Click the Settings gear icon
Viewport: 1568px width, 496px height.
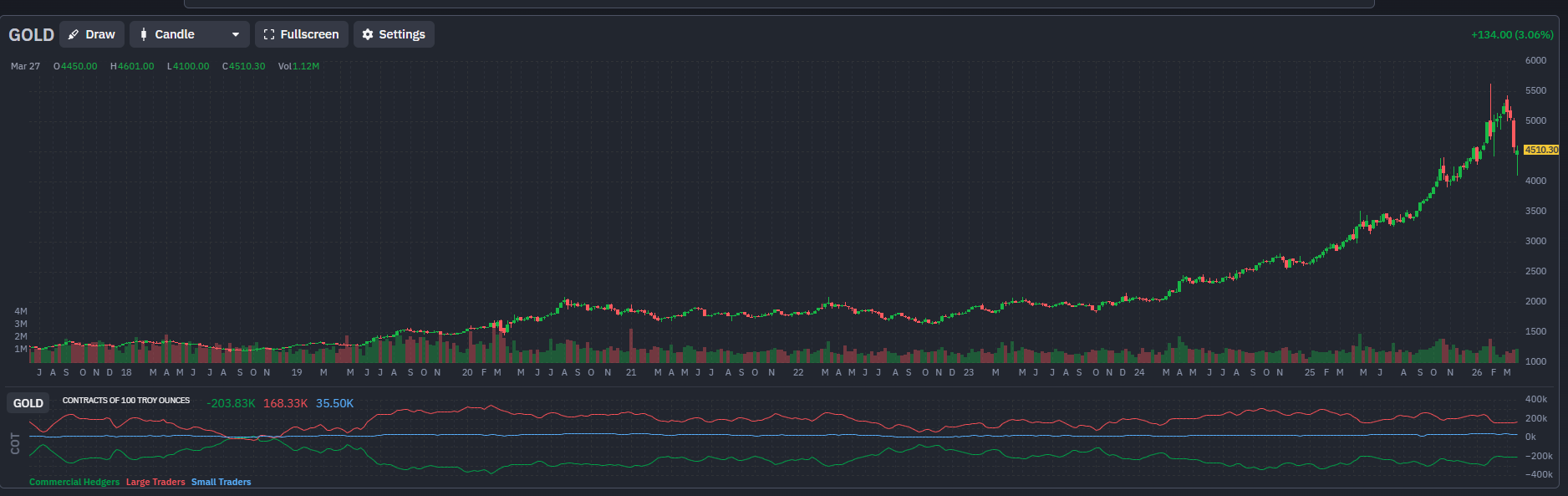click(x=368, y=34)
